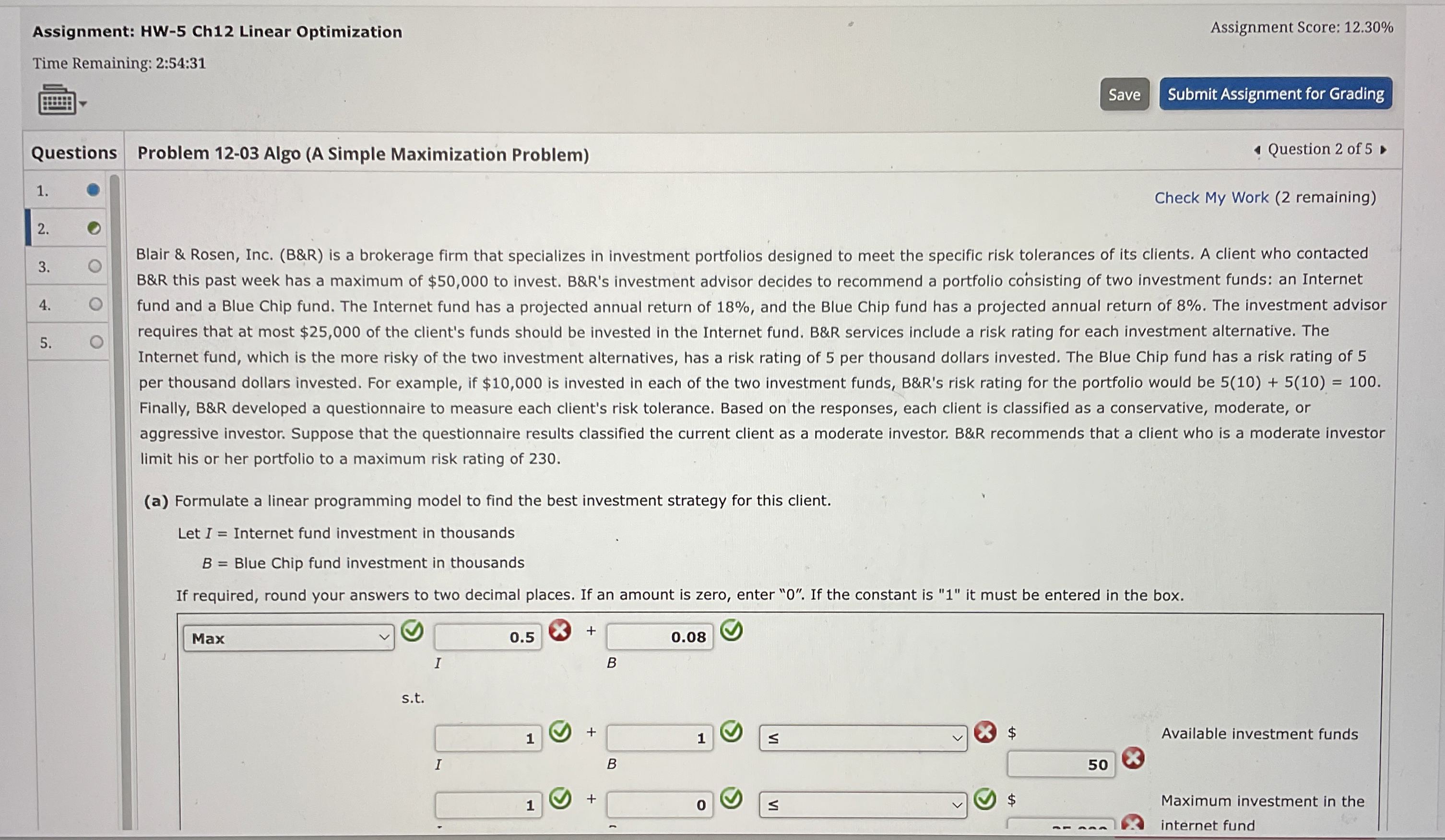The width and height of the screenshot is (1445, 840).
Task: Click the Questions panel header
Action: (74, 153)
